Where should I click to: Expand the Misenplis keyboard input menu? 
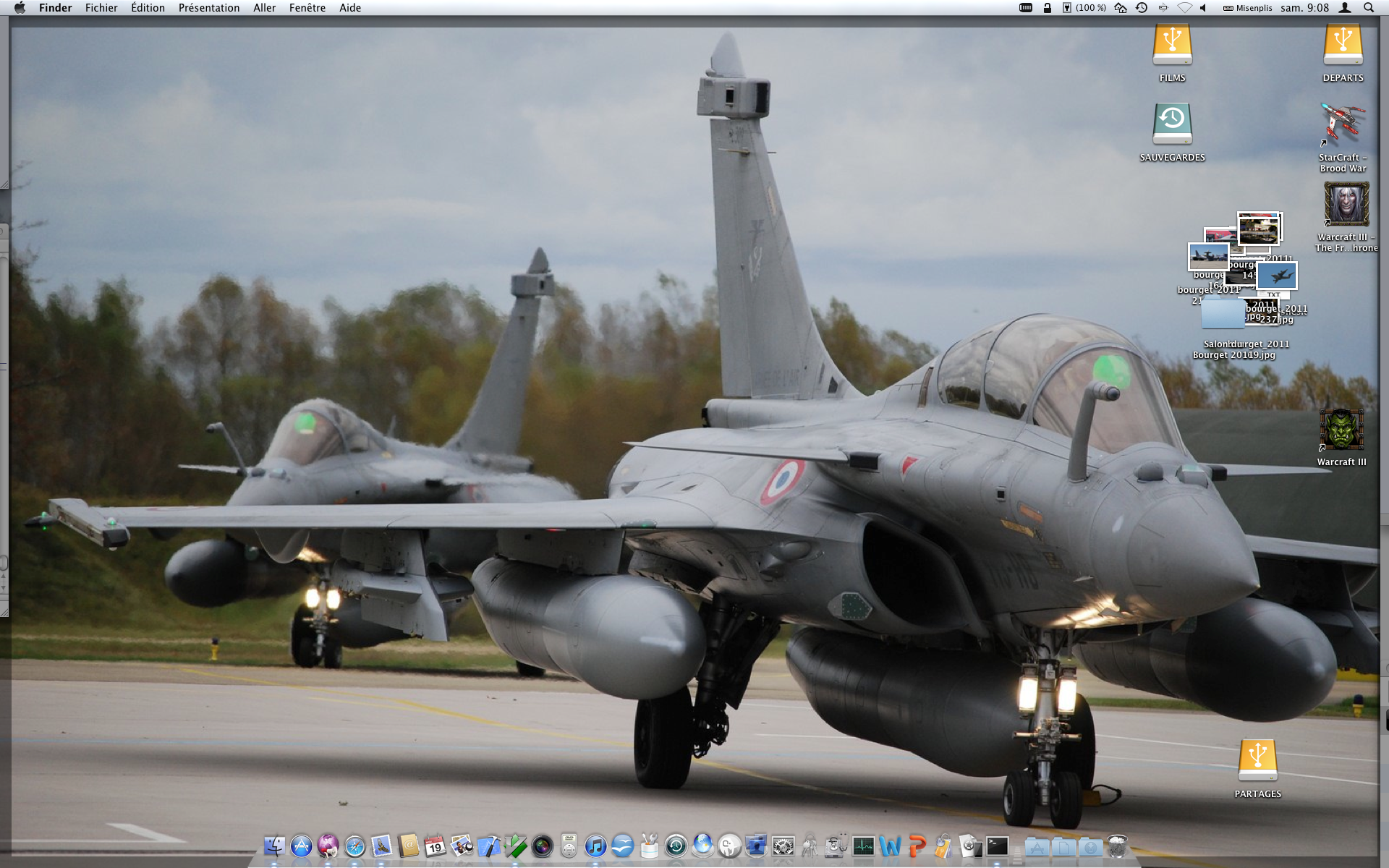(1248, 8)
